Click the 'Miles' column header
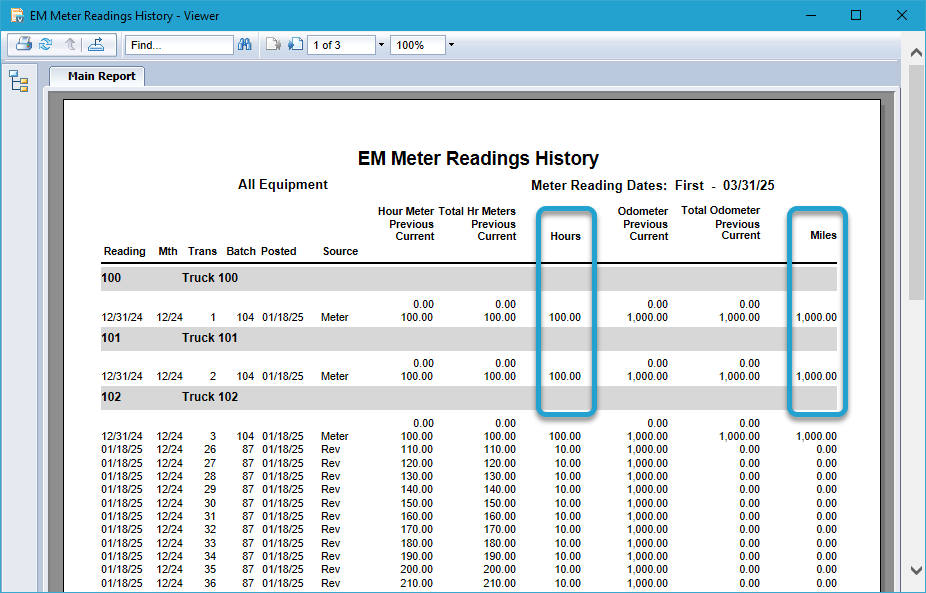This screenshot has width=926, height=593. [823, 235]
